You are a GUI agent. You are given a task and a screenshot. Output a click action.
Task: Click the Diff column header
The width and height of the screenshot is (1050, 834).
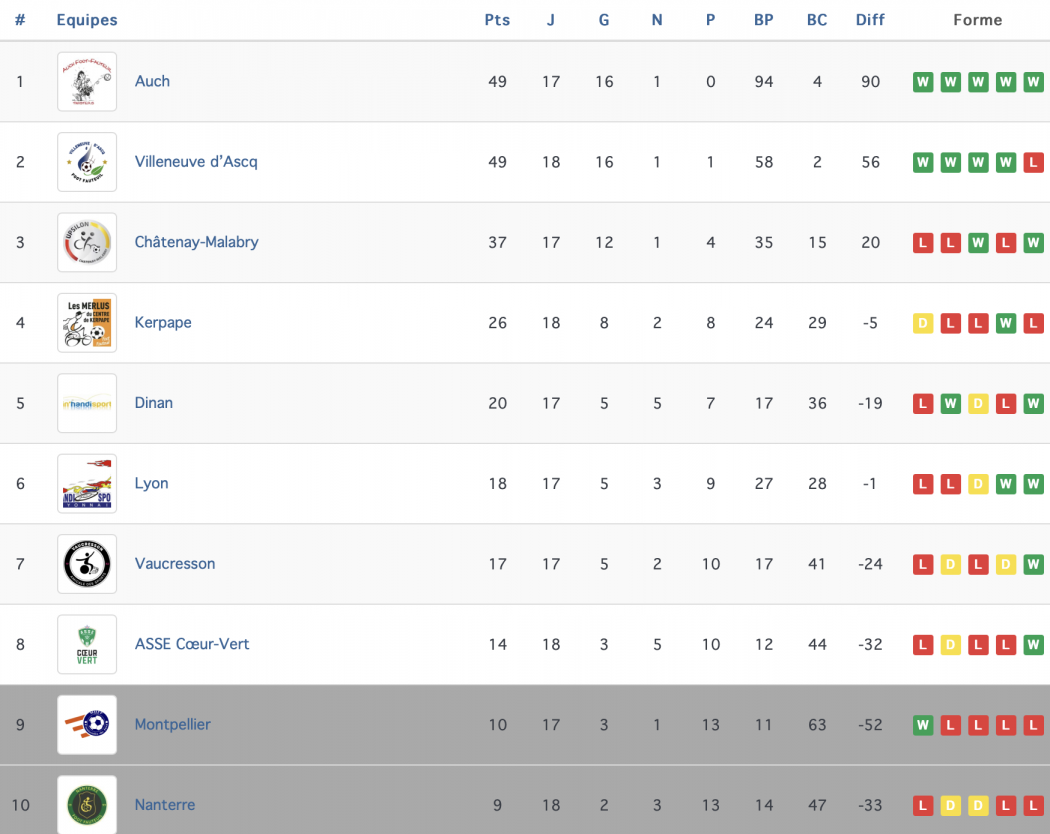click(870, 20)
